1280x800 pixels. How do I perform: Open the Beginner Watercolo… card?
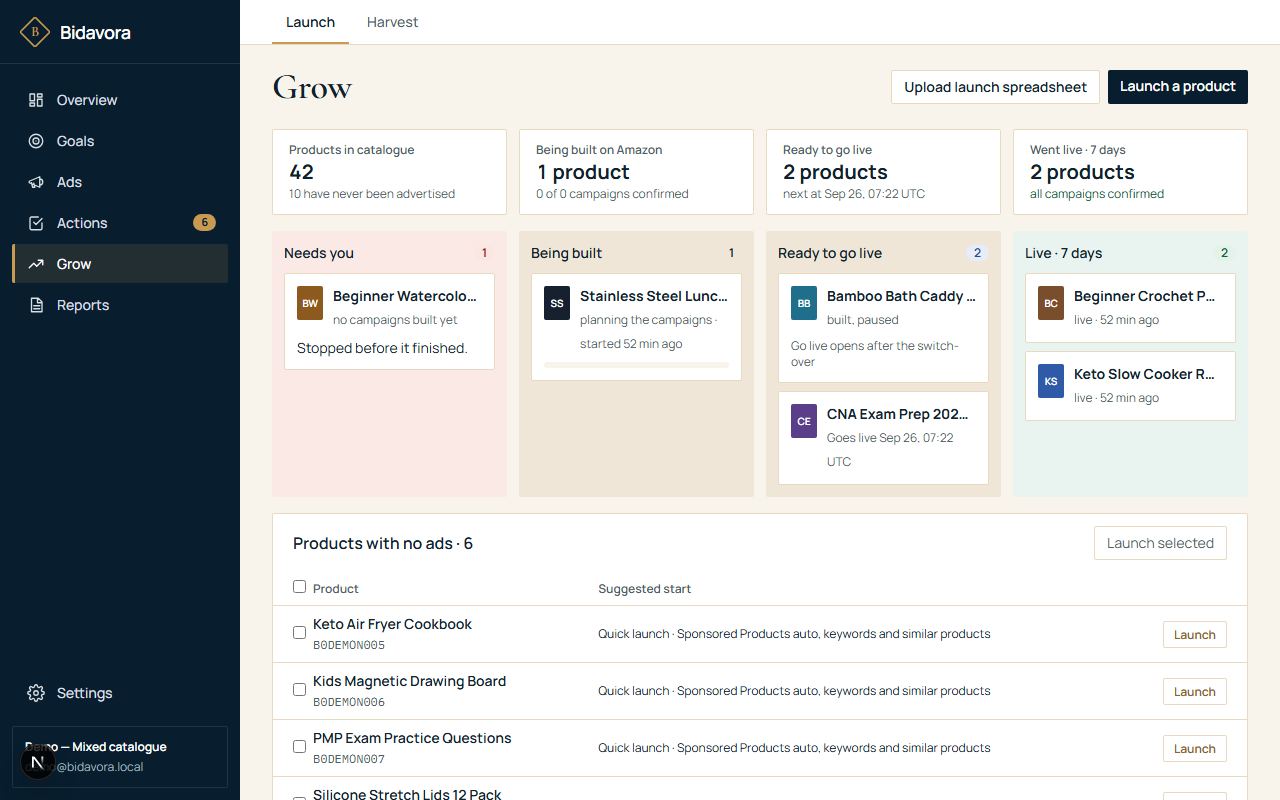tap(389, 322)
